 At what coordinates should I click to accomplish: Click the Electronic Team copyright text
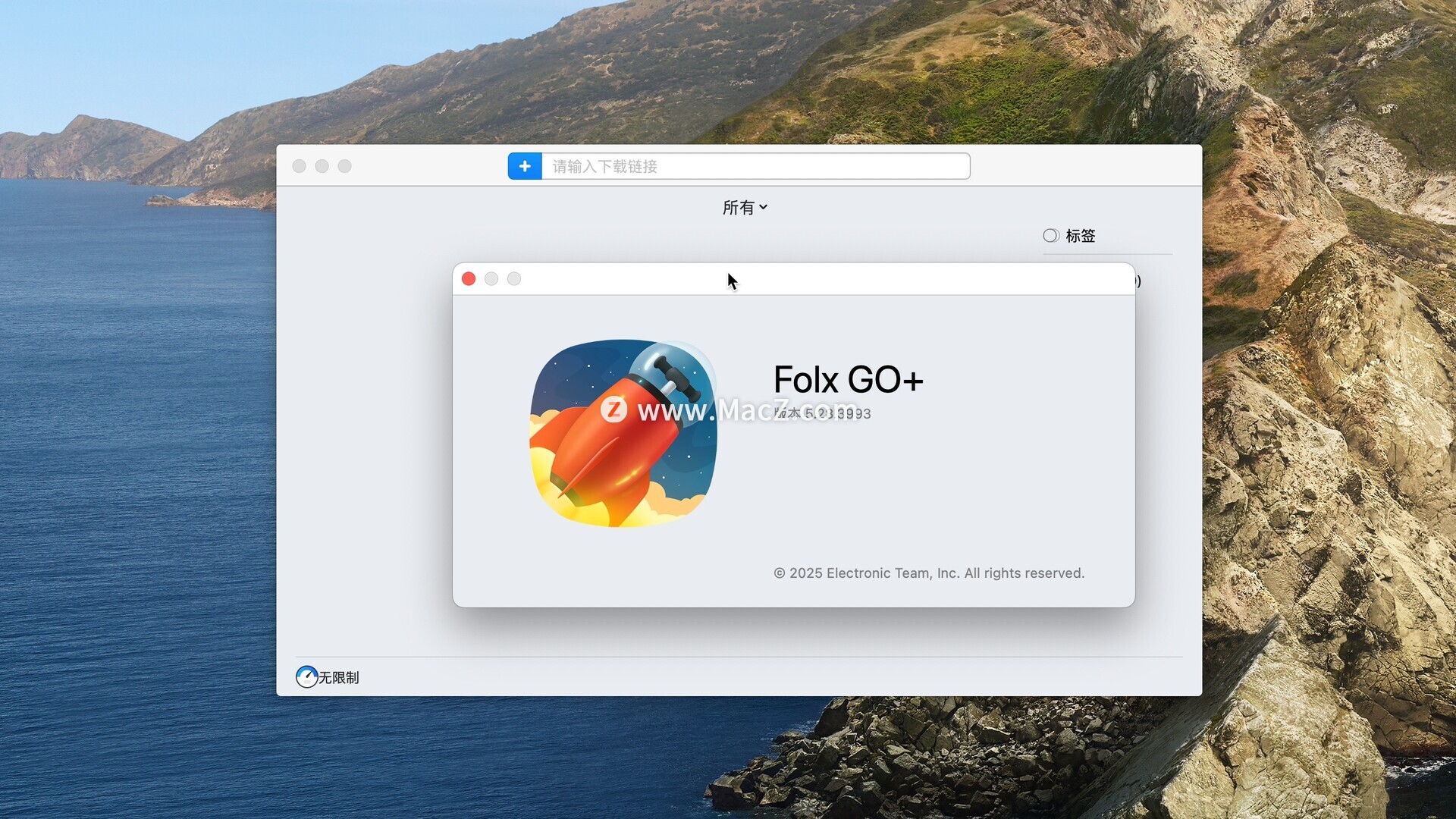click(x=929, y=573)
